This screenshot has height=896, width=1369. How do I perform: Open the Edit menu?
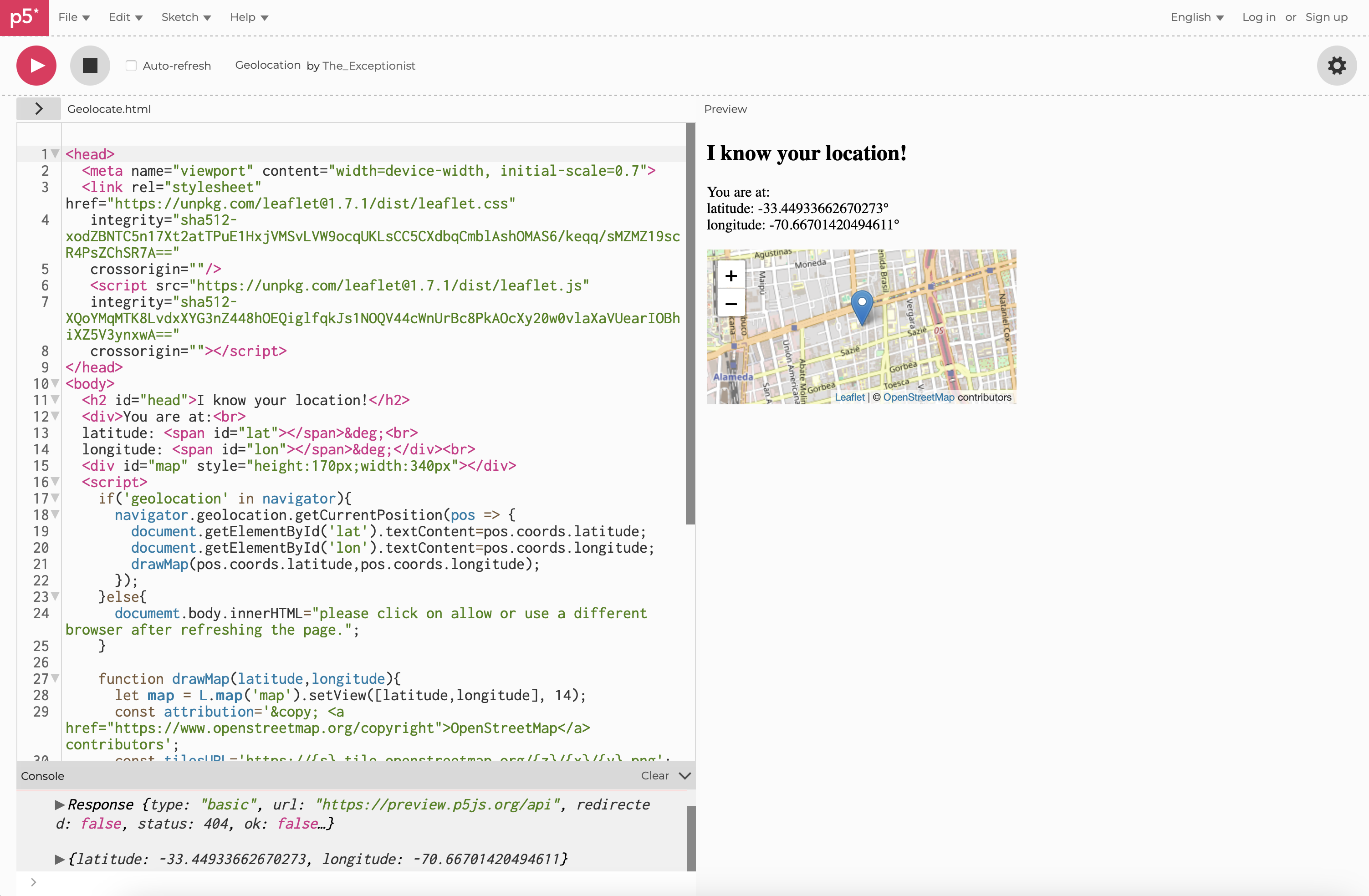pos(125,17)
